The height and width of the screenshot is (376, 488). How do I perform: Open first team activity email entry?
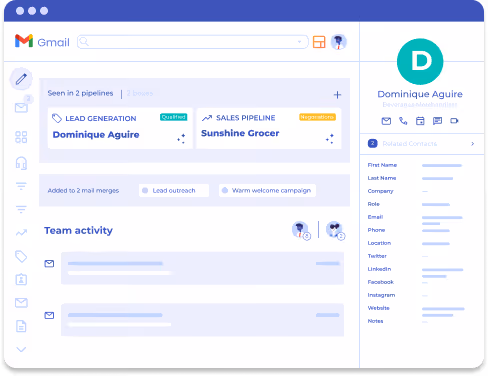(202, 268)
